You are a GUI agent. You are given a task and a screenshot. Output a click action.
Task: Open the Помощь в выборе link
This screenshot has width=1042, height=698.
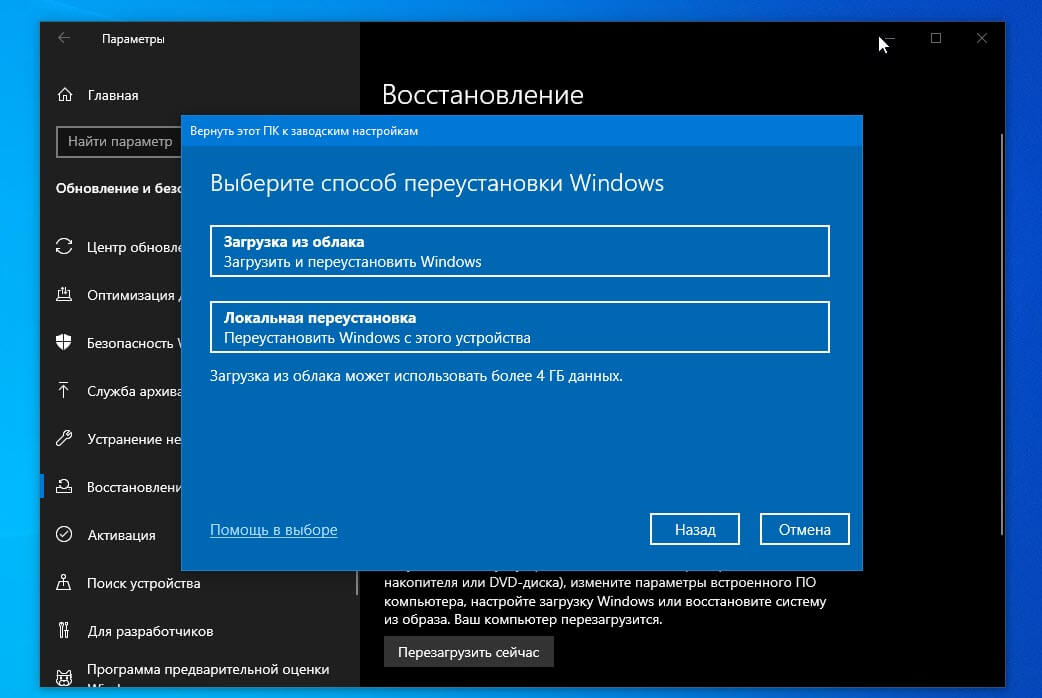tap(274, 530)
